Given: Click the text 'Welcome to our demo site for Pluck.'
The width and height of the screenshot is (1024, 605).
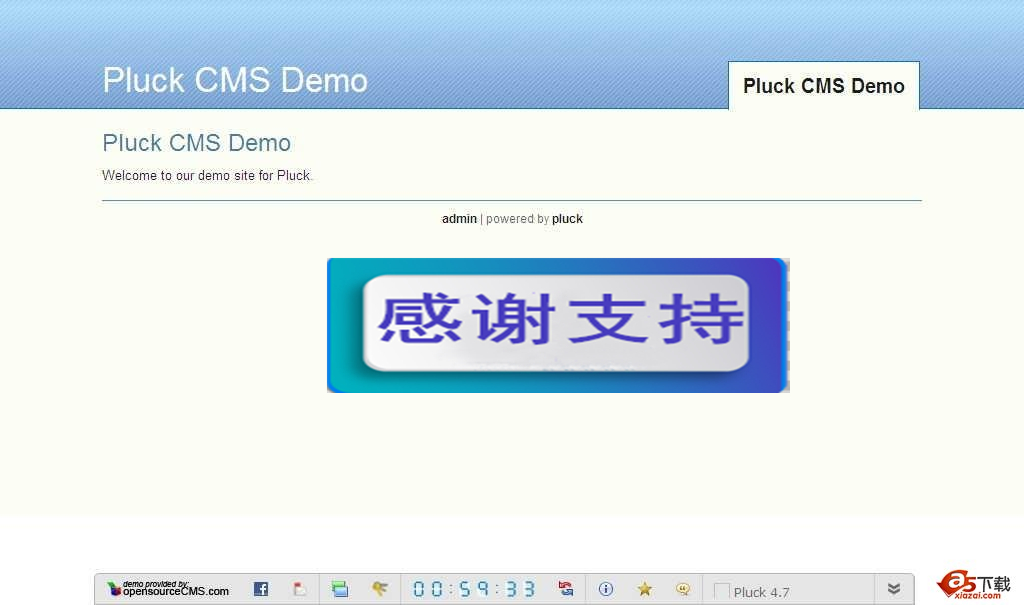Looking at the screenshot, I should (207, 176).
